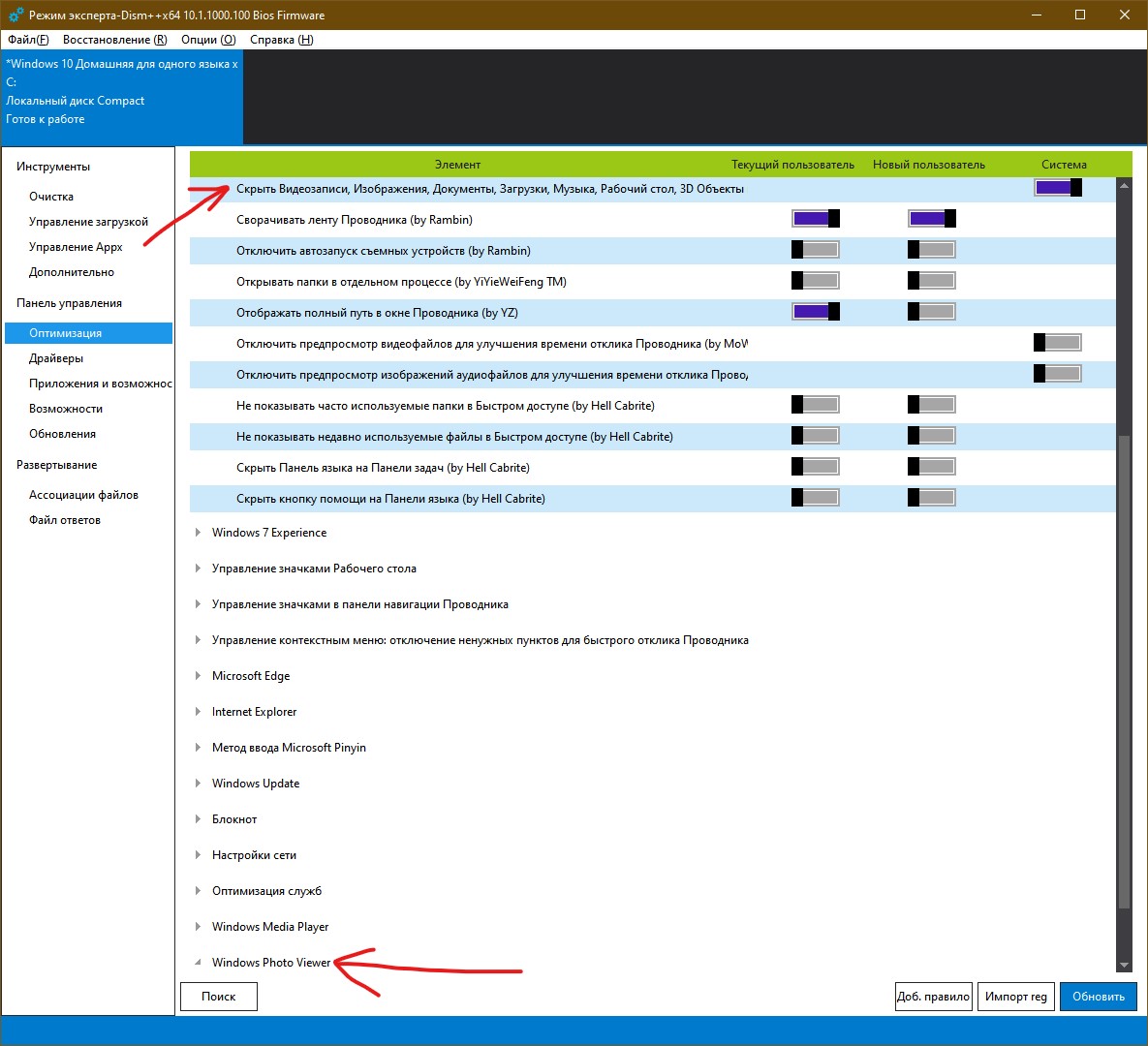The width and height of the screenshot is (1148, 1046).
Task: Open the Файл menu
Action: pyautogui.click(x=28, y=40)
